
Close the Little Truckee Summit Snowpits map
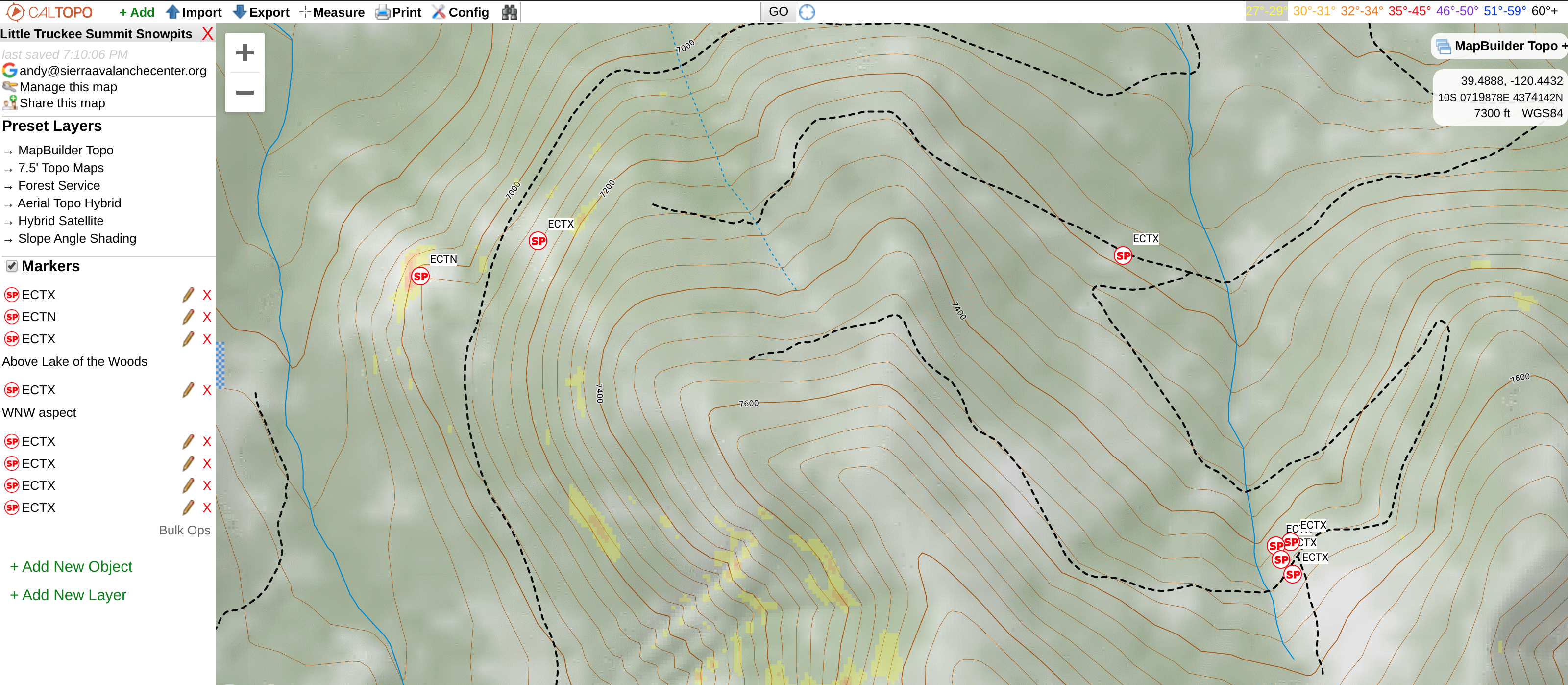pyautogui.click(x=208, y=34)
